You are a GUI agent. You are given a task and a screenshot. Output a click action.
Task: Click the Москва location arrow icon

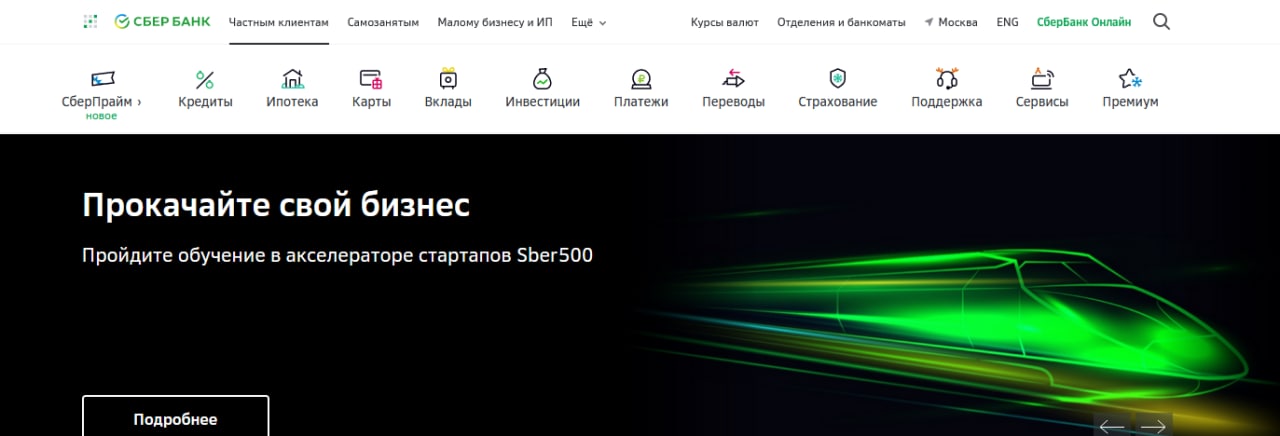point(929,22)
